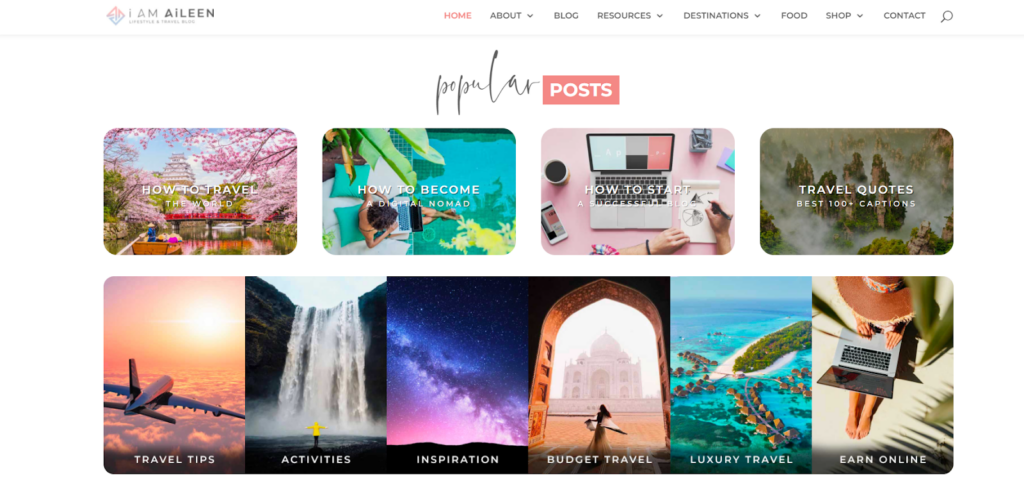Expand the Shop dropdown chevron

[x=860, y=16]
